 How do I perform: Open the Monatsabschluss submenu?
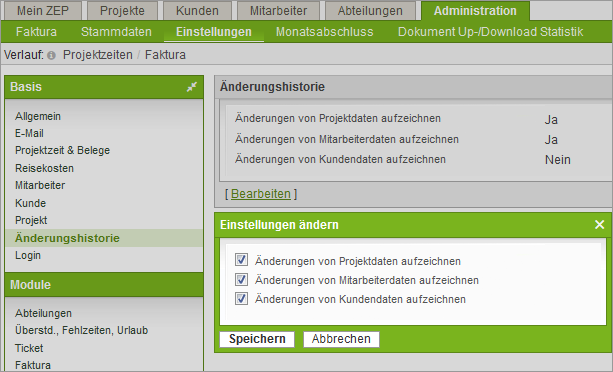click(x=324, y=32)
